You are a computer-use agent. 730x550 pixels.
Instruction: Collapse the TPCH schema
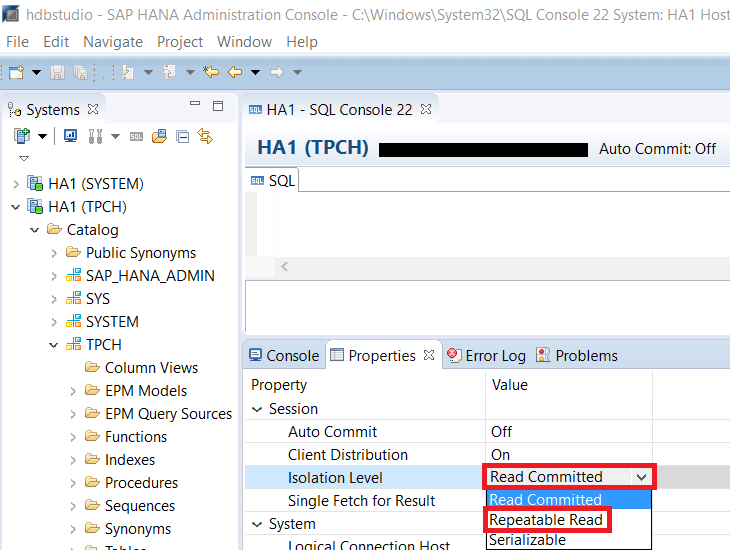coord(54,345)
